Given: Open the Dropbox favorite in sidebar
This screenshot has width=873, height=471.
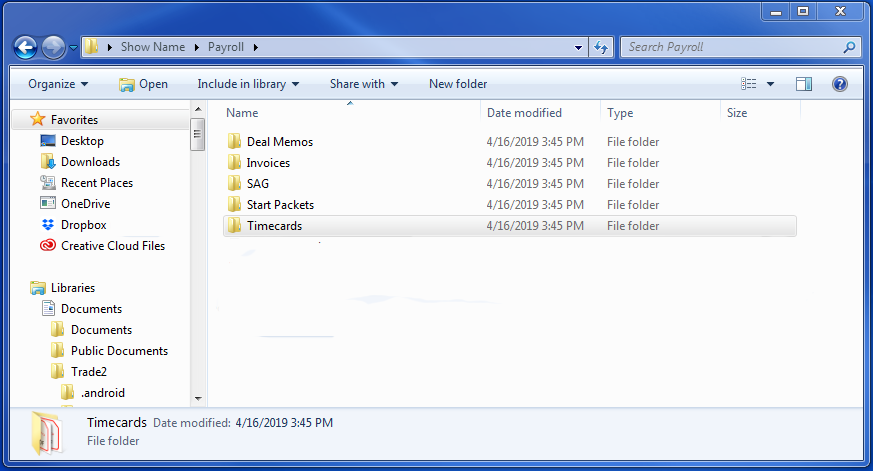Looking at the screenshot, I should pyautogui.click(x=83, y=225).
